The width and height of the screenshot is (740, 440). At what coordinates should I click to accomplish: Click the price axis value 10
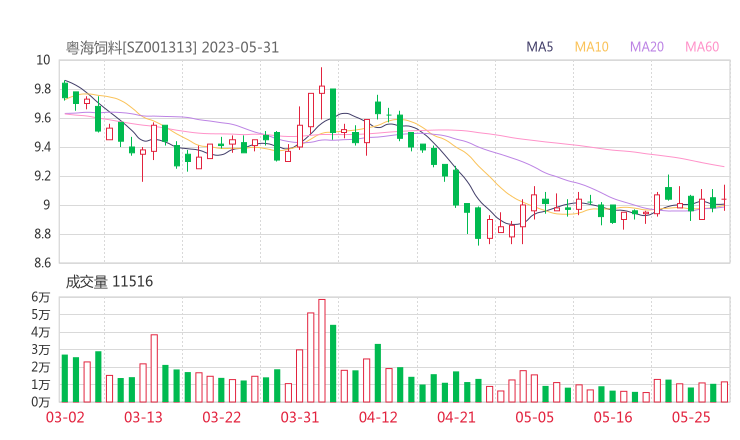43,60
